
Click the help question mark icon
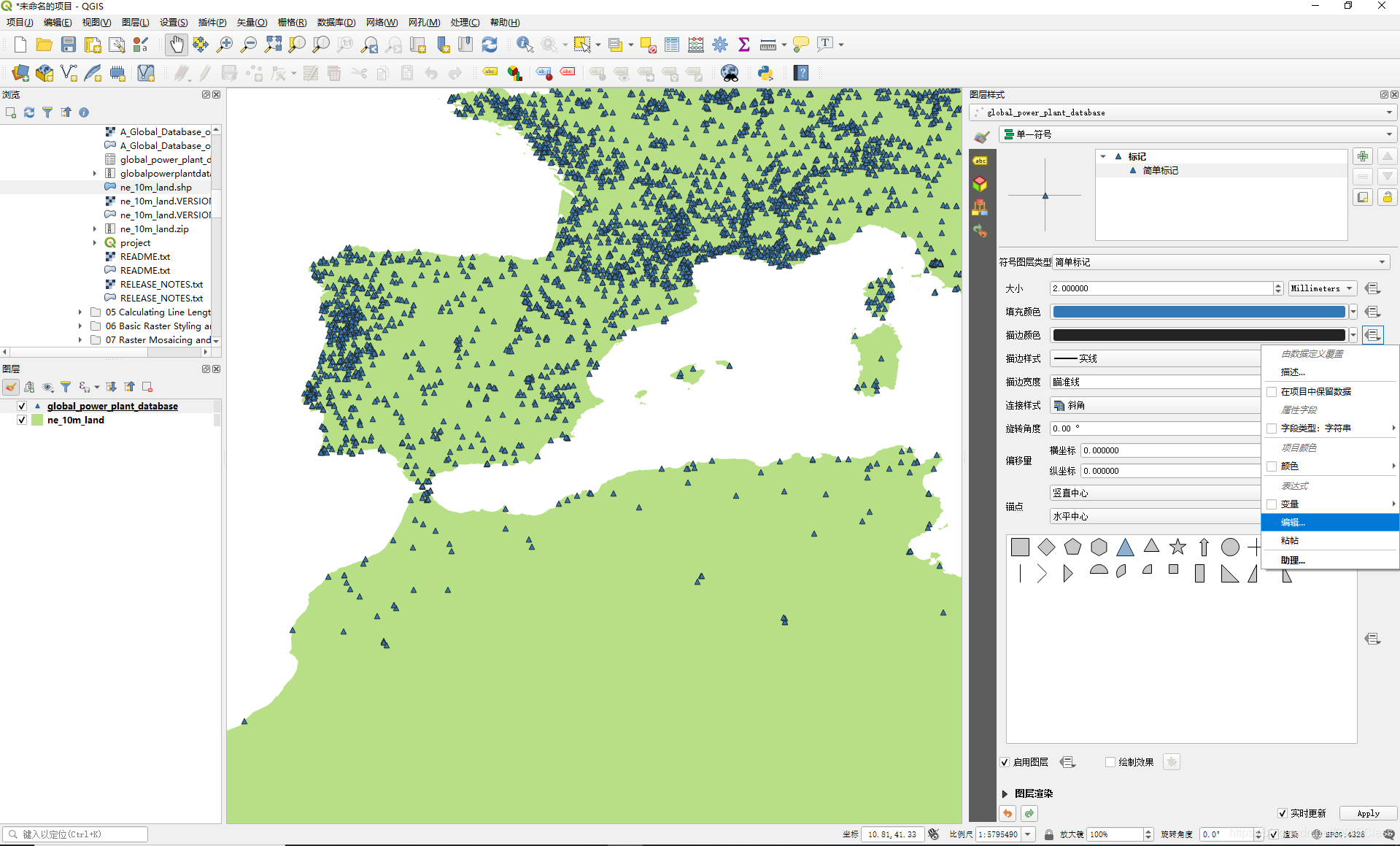pyautogui.click(x=801, y=73)
